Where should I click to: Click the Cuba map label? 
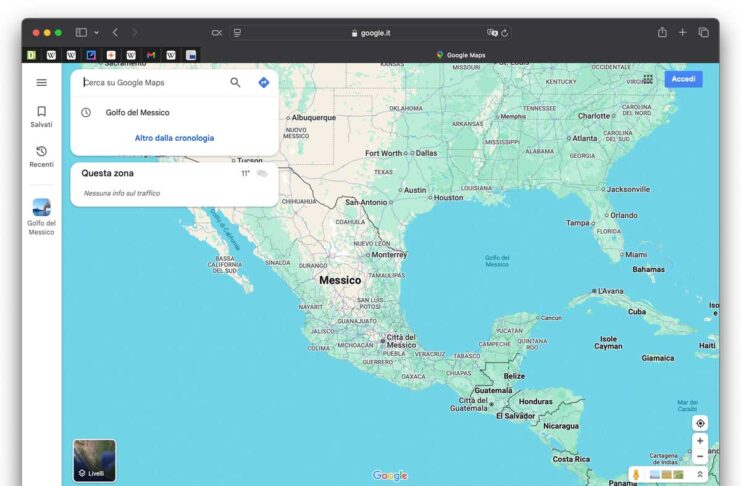coord(637,312)
